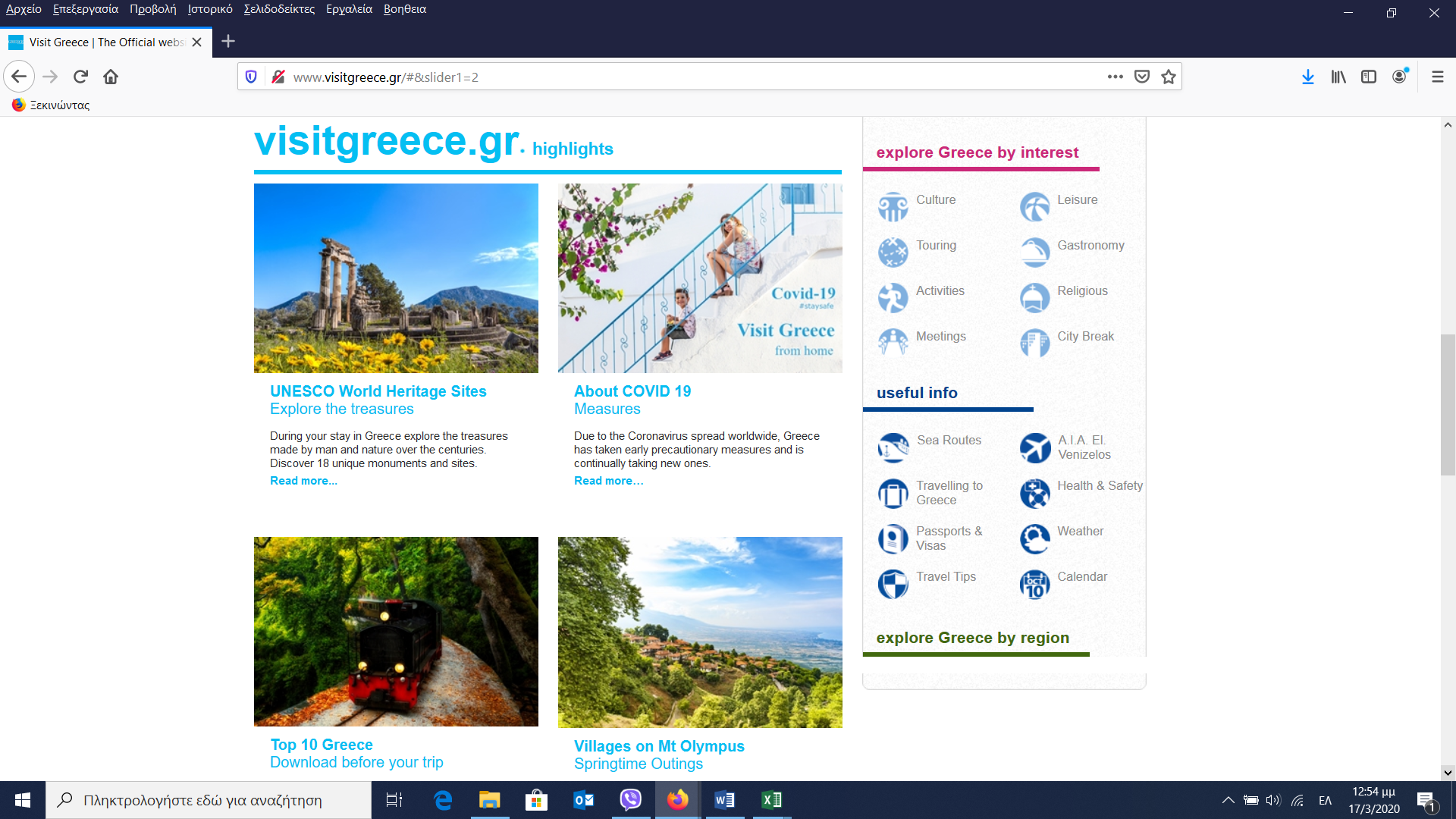
Task: Click the Mt Olympus villages thumbnail
Action: click(x=699, y=632)
